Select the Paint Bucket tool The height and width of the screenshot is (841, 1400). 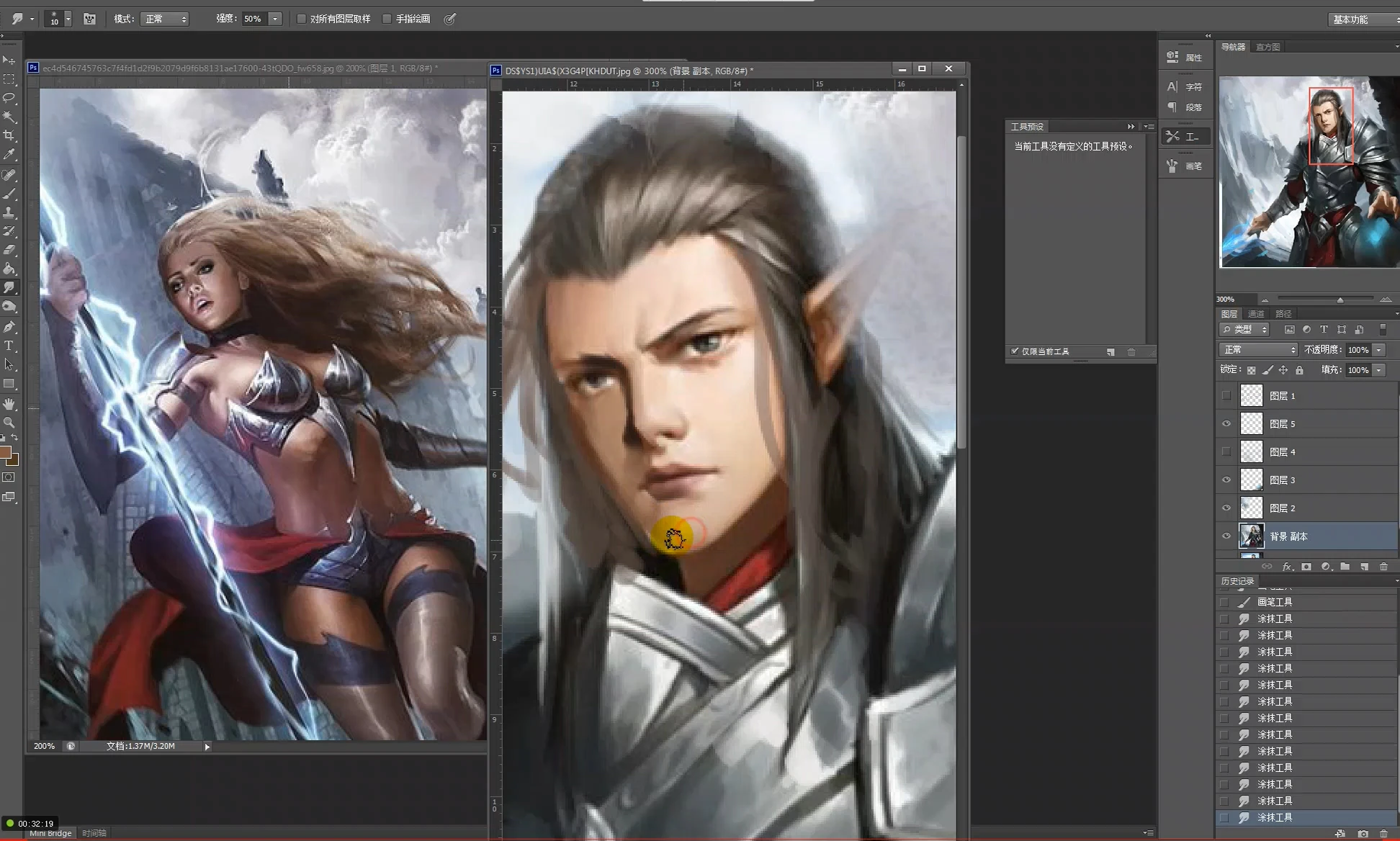(9, 269)
